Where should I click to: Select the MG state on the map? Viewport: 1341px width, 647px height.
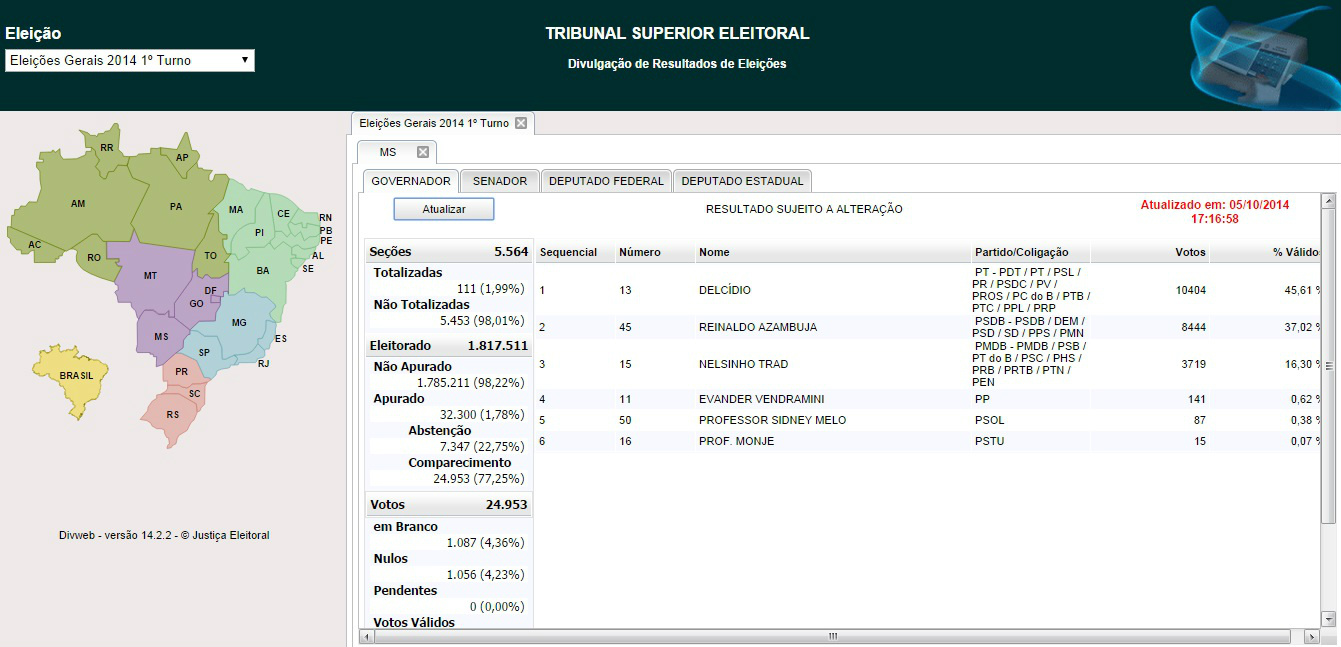pos(239,322)
